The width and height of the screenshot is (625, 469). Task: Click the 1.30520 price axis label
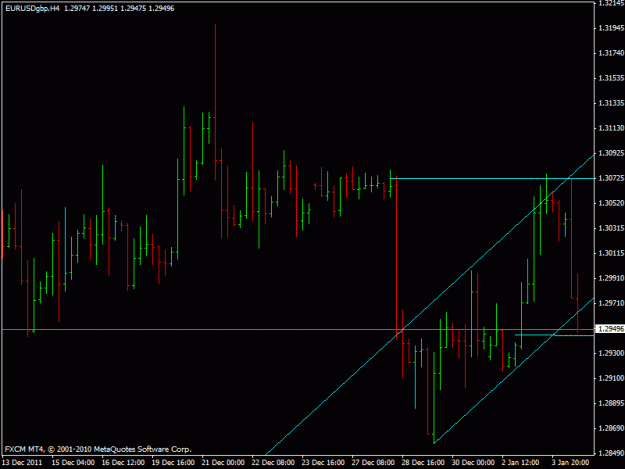(611, 203)
